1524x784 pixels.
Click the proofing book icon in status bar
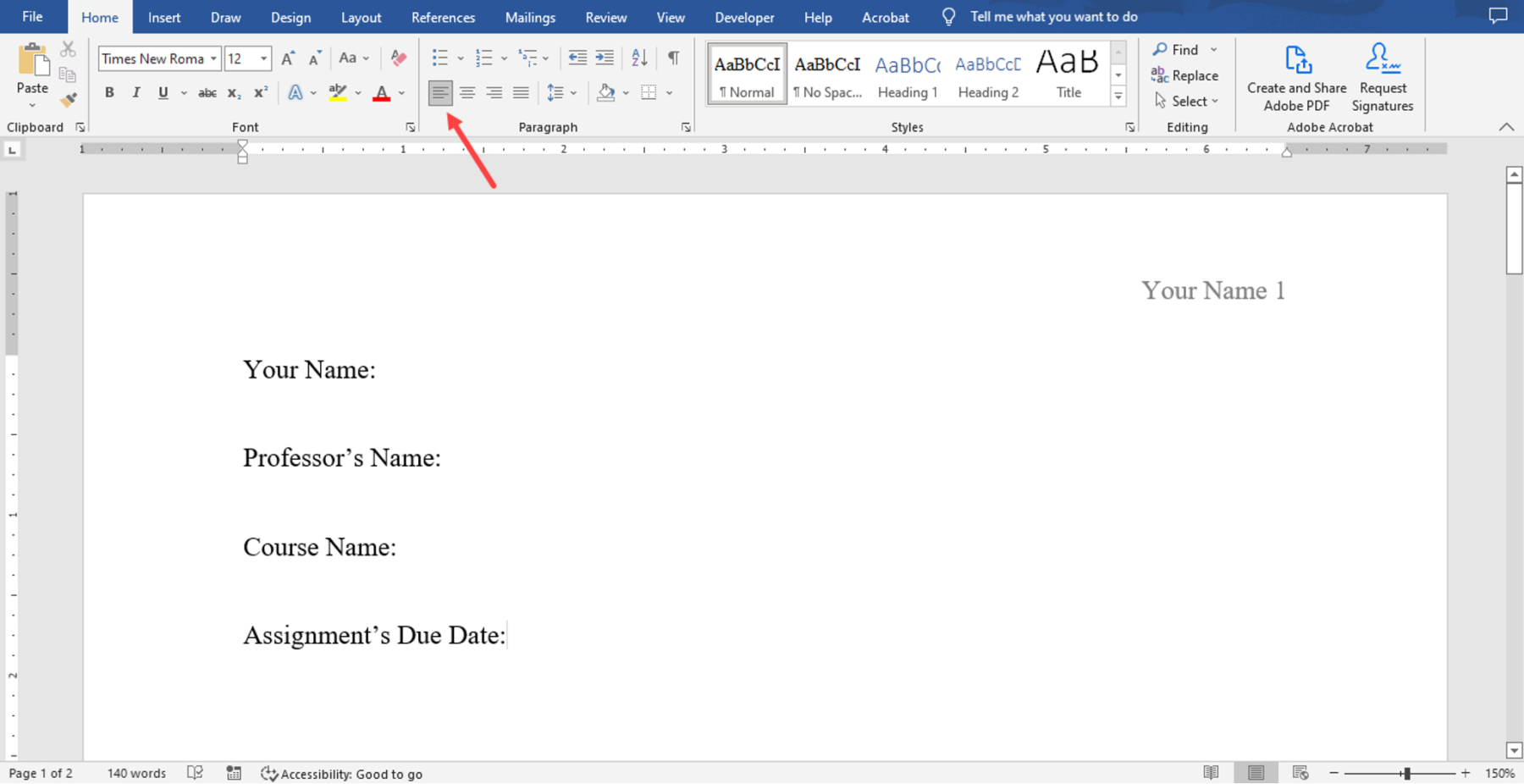[x=195, y=773]
